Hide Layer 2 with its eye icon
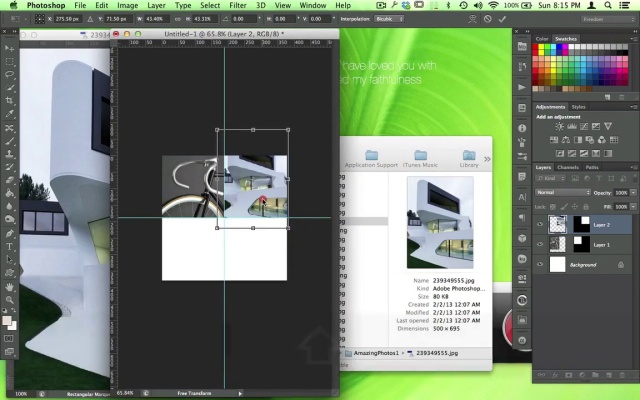 coord(539,225)
